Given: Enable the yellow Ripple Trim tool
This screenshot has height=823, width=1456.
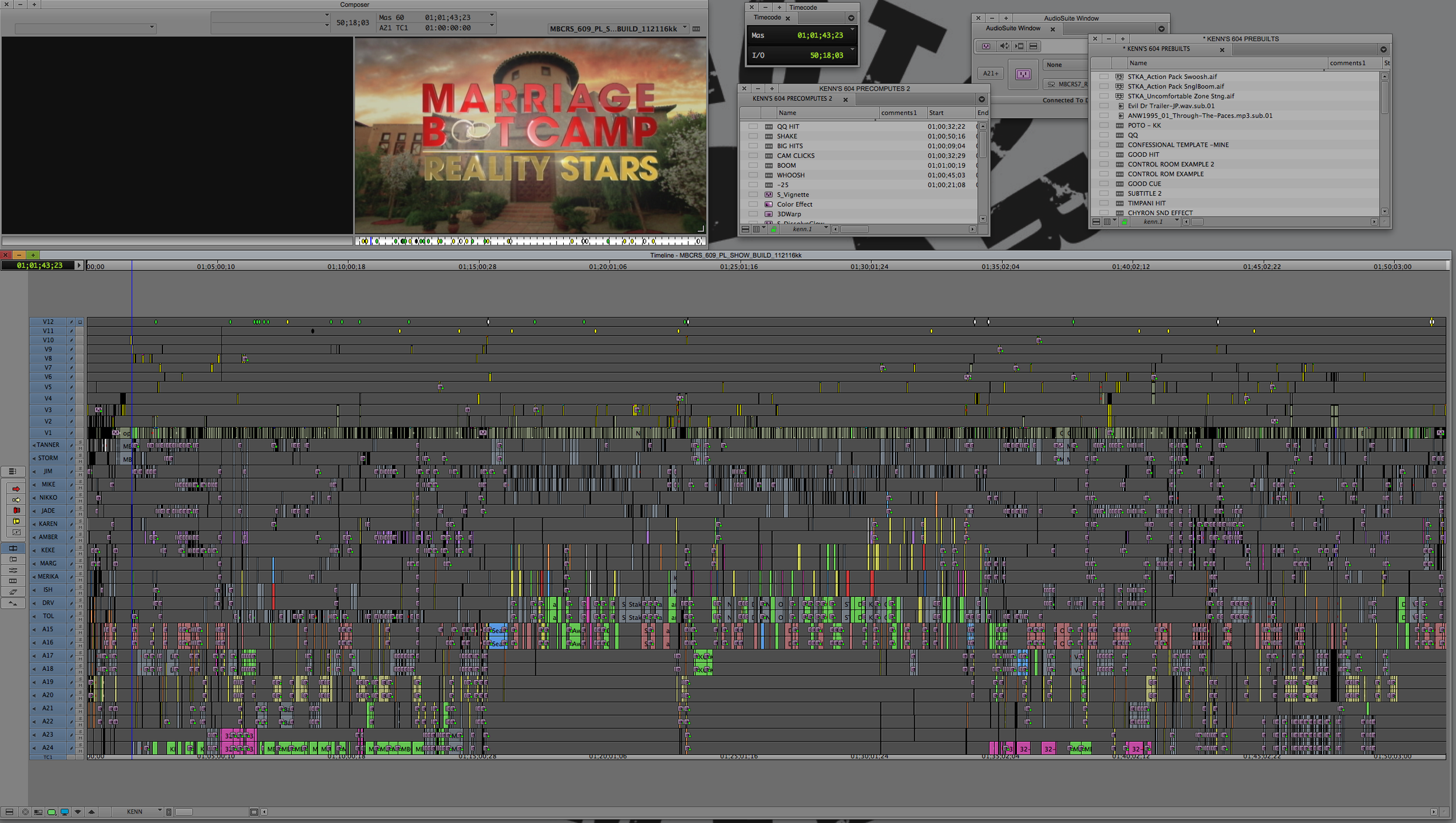Looking at the screenshot, I should click(16, 521).
